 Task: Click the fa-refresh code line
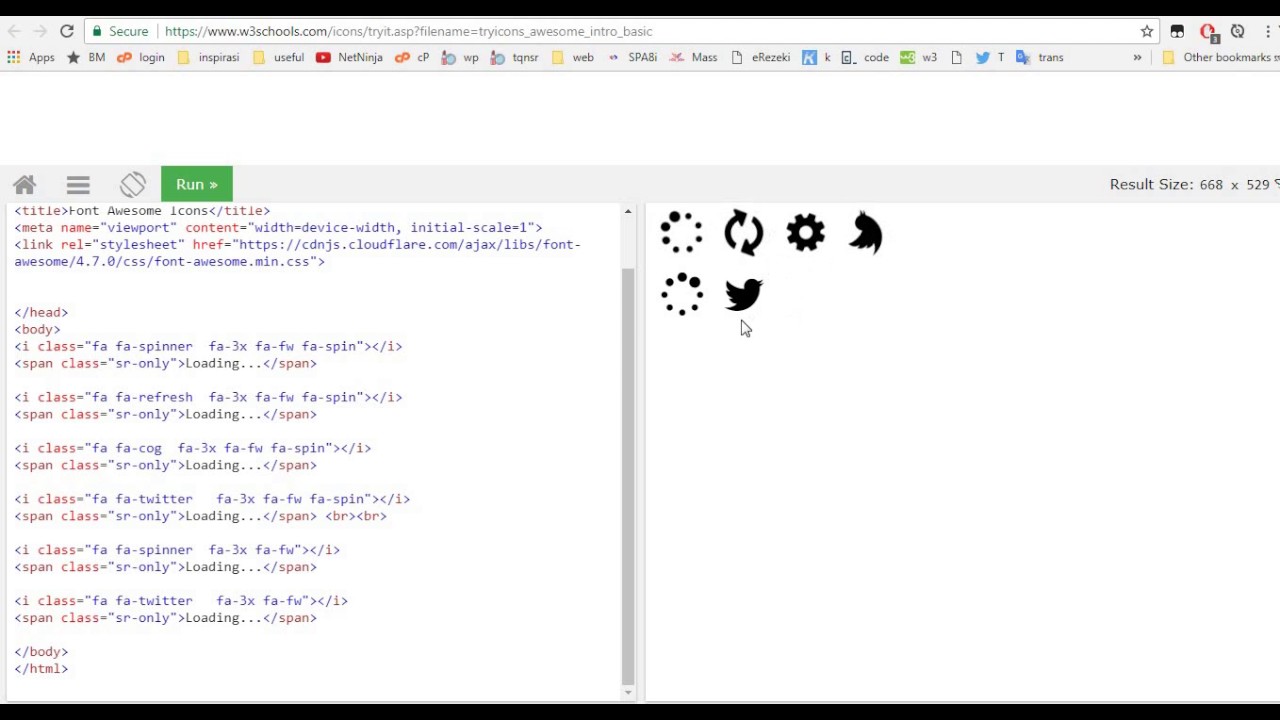[208, 398]
